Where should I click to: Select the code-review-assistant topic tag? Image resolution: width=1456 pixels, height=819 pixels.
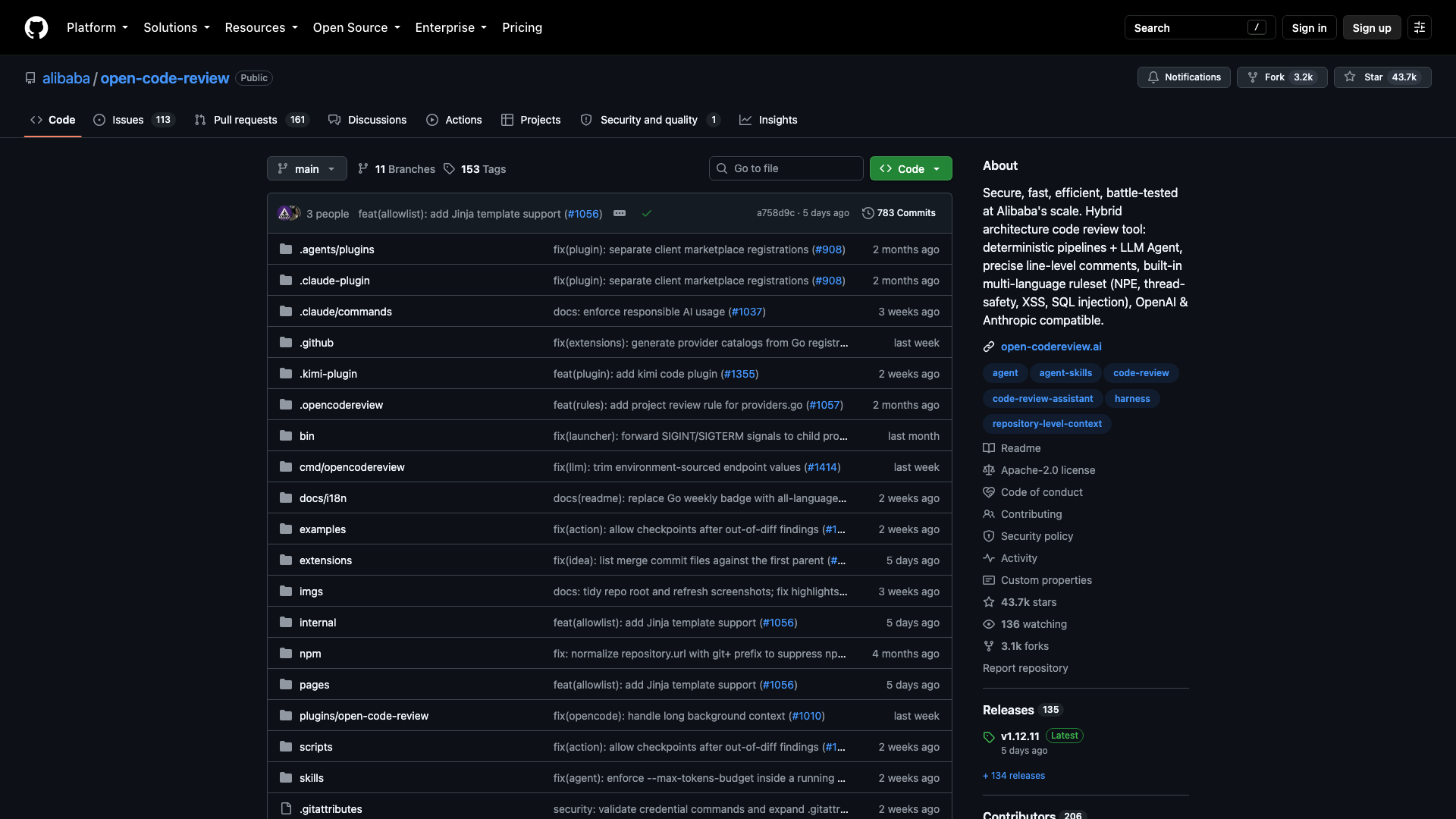1043,398
